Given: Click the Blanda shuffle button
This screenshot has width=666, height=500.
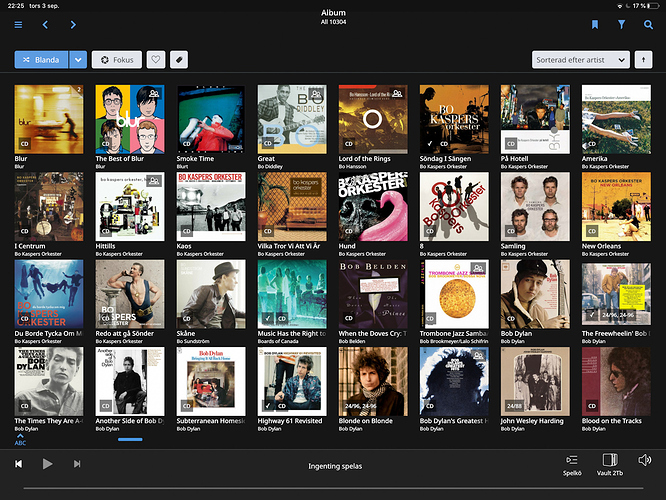Looking at the screenshot, I should click(41, 60).
